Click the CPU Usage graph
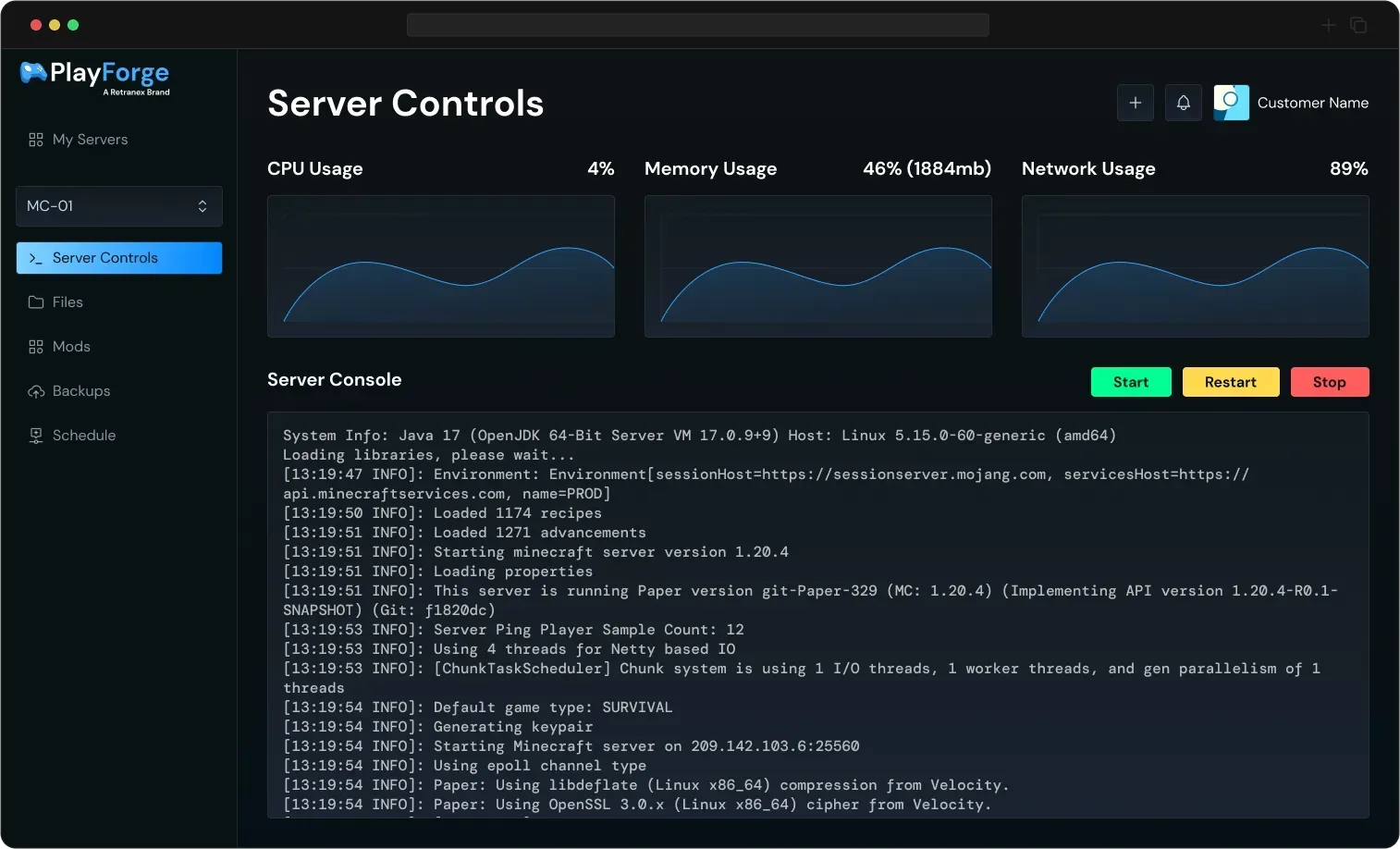Image resolution: width=1400 pixels, height=849 pixels. click(441, 266)
